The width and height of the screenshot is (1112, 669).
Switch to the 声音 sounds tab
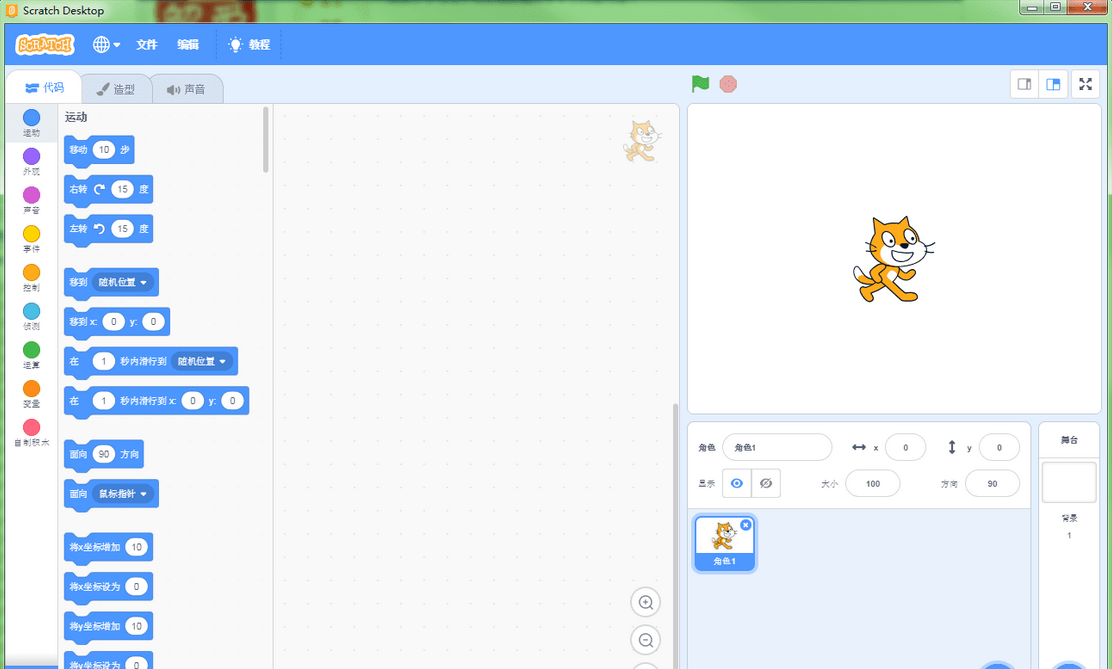point(187,89)
